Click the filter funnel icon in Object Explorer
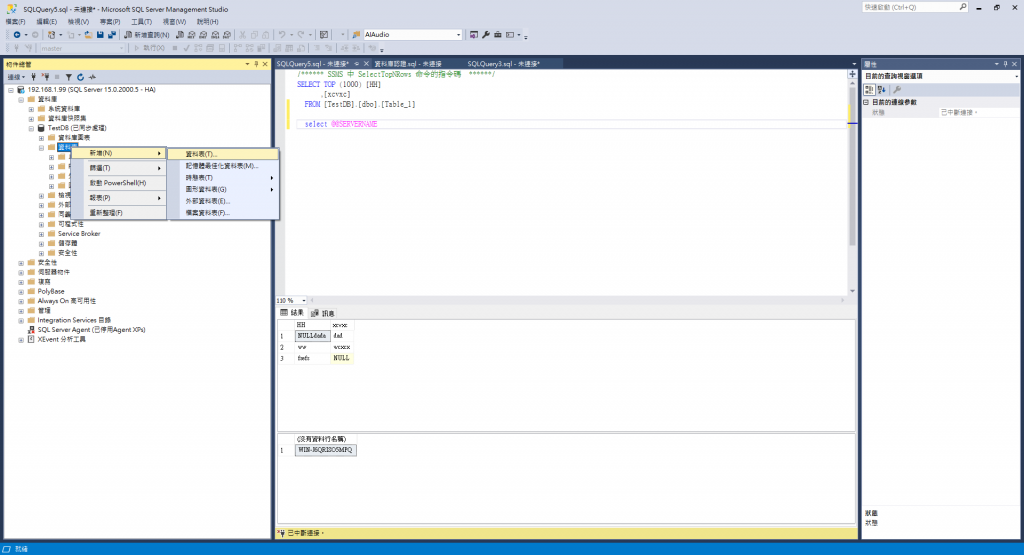 click(x=69, y=77)
